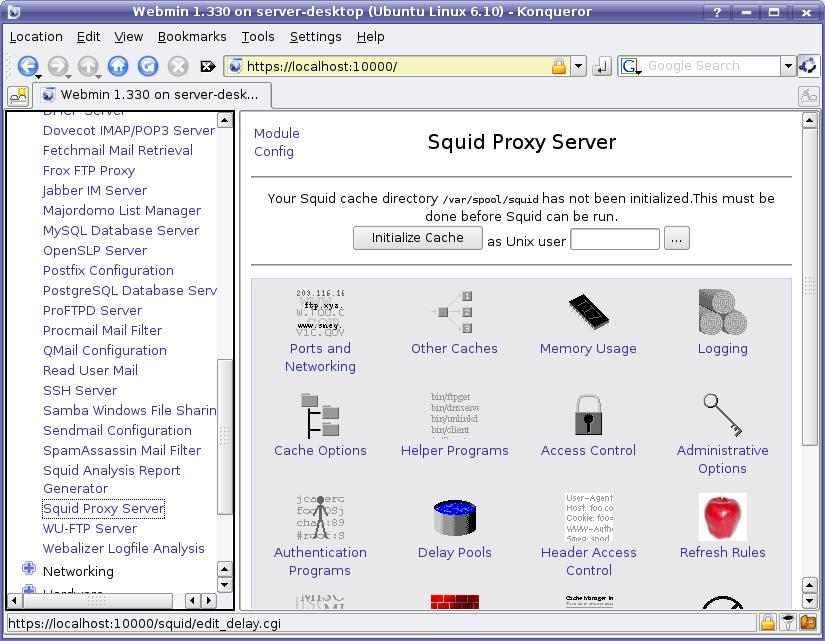The height and width of the screenshot is (641, 825).
Task: Click the main page vertical scrollbar thumb
Action: (x=809, y=288)
